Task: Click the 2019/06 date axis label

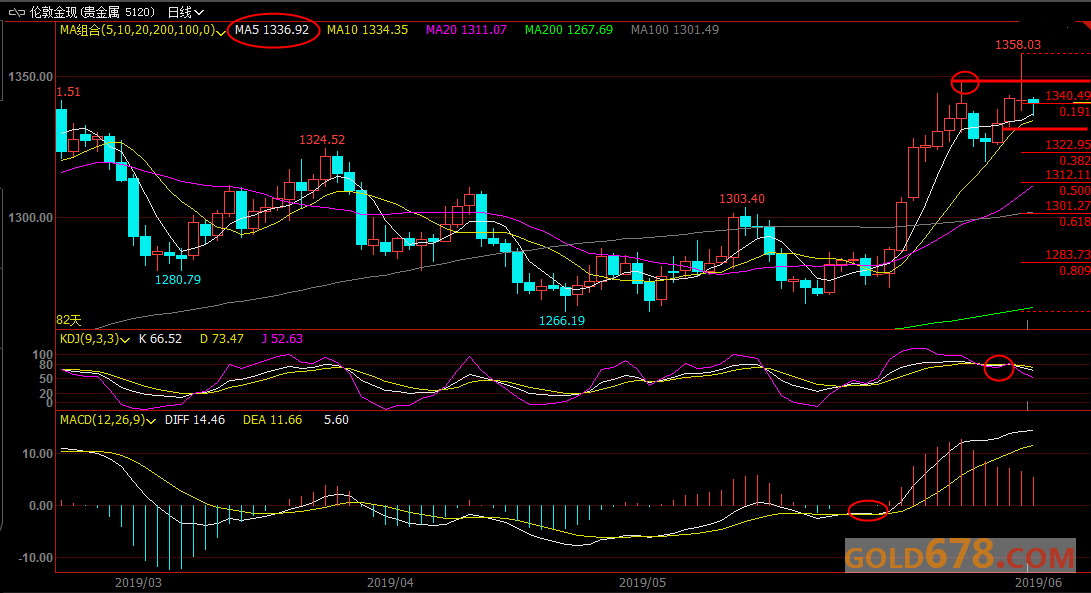Action: (1038, 583)
